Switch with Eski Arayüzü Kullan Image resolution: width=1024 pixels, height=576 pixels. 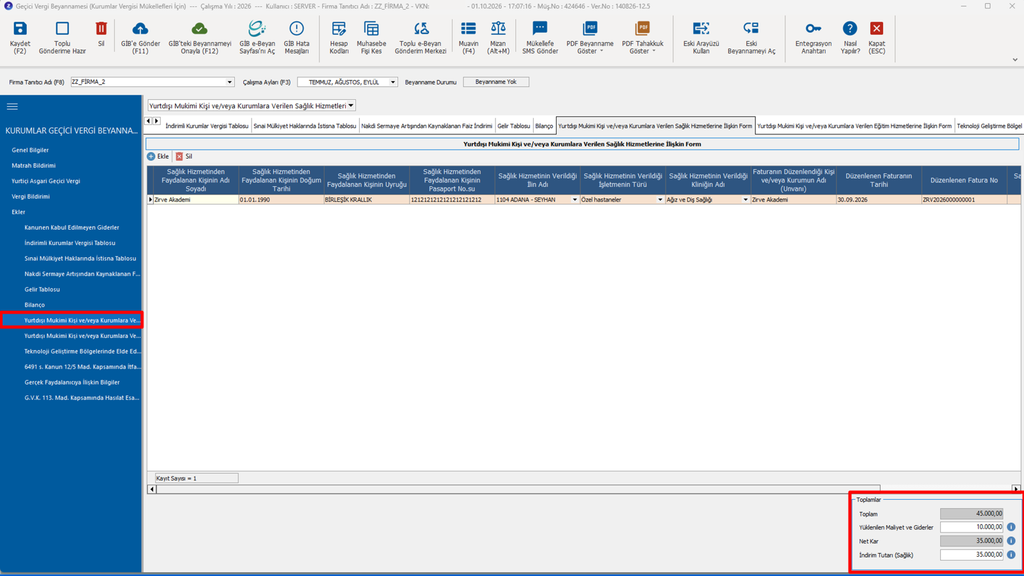701,37
